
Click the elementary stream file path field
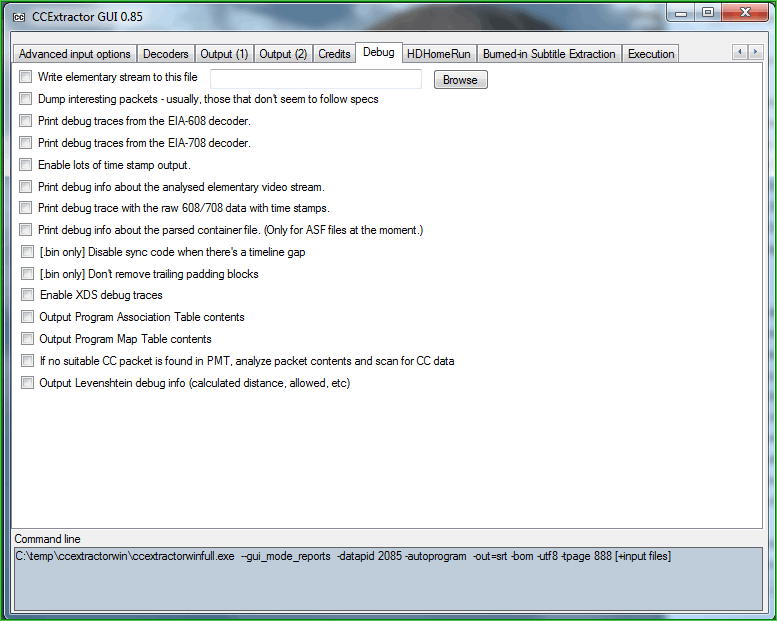tap(315, 79)
